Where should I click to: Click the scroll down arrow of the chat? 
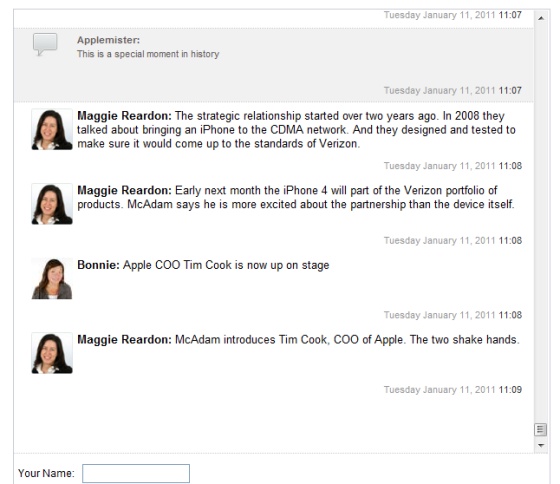coord(541,445)
